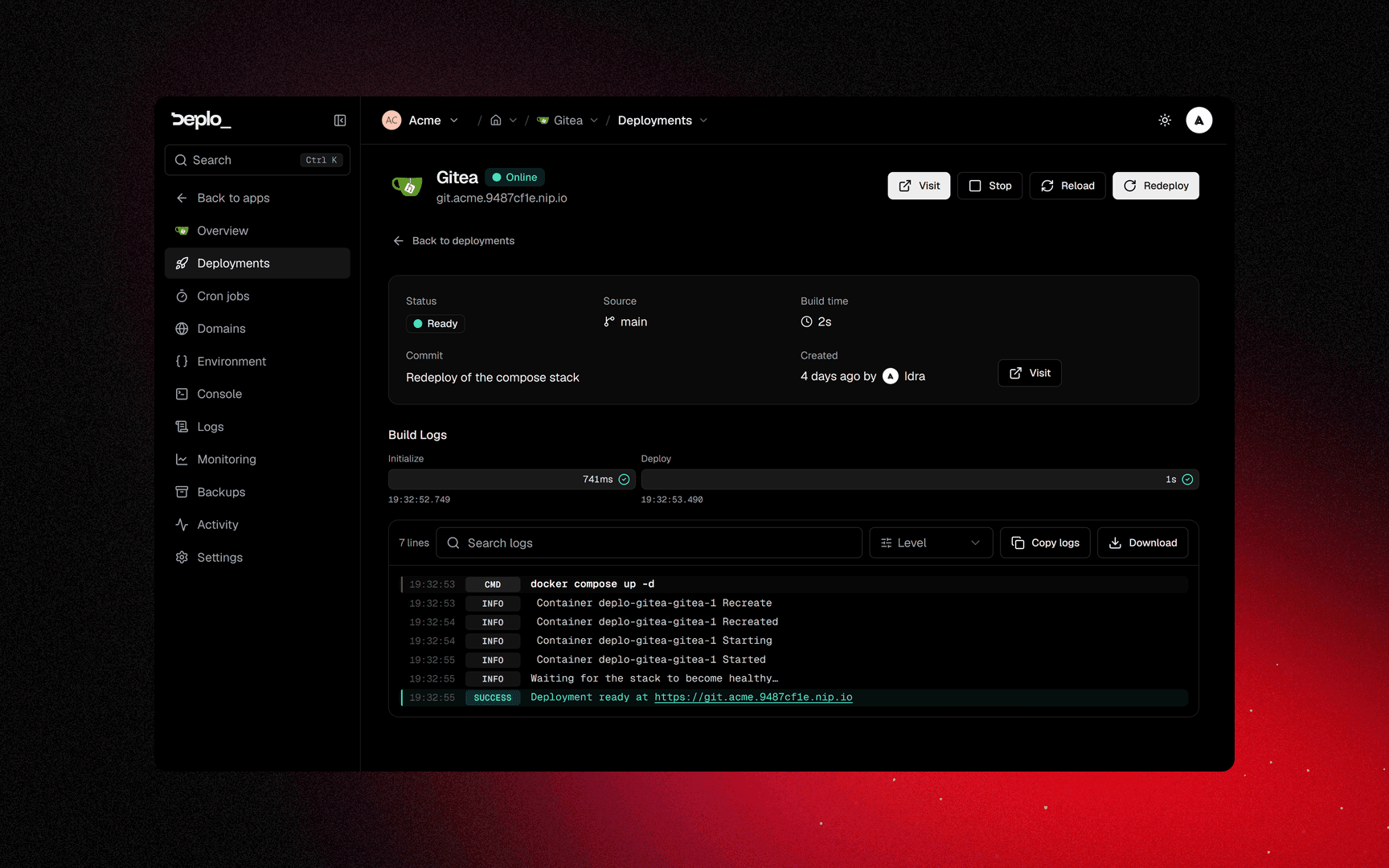Focus the Search logs input

649,543
